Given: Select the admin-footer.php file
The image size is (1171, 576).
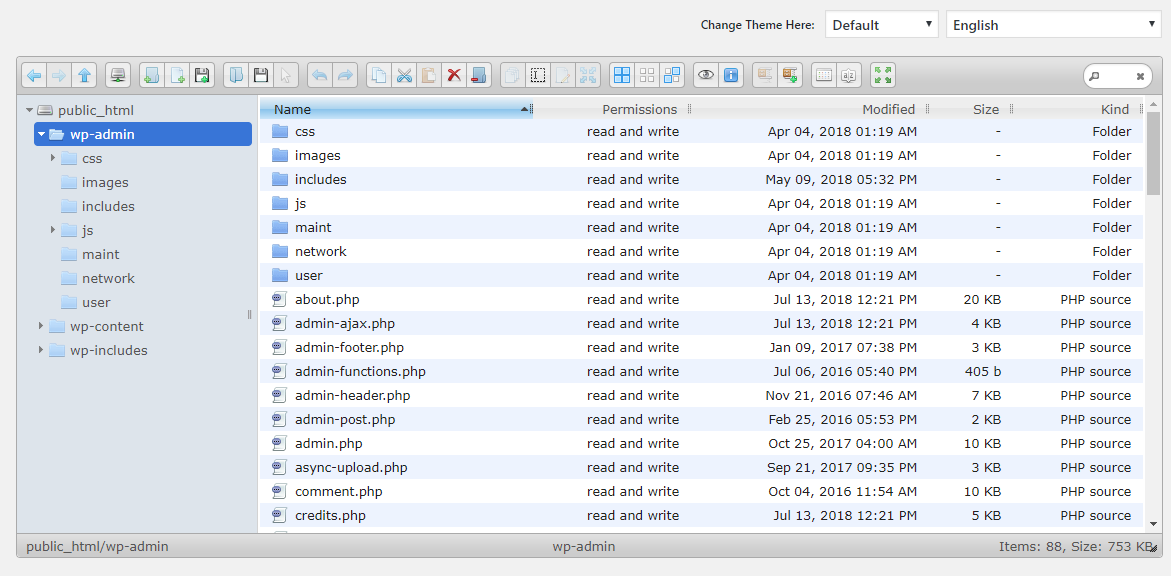Looking at the screenshot, I should [x=701, y=347].
